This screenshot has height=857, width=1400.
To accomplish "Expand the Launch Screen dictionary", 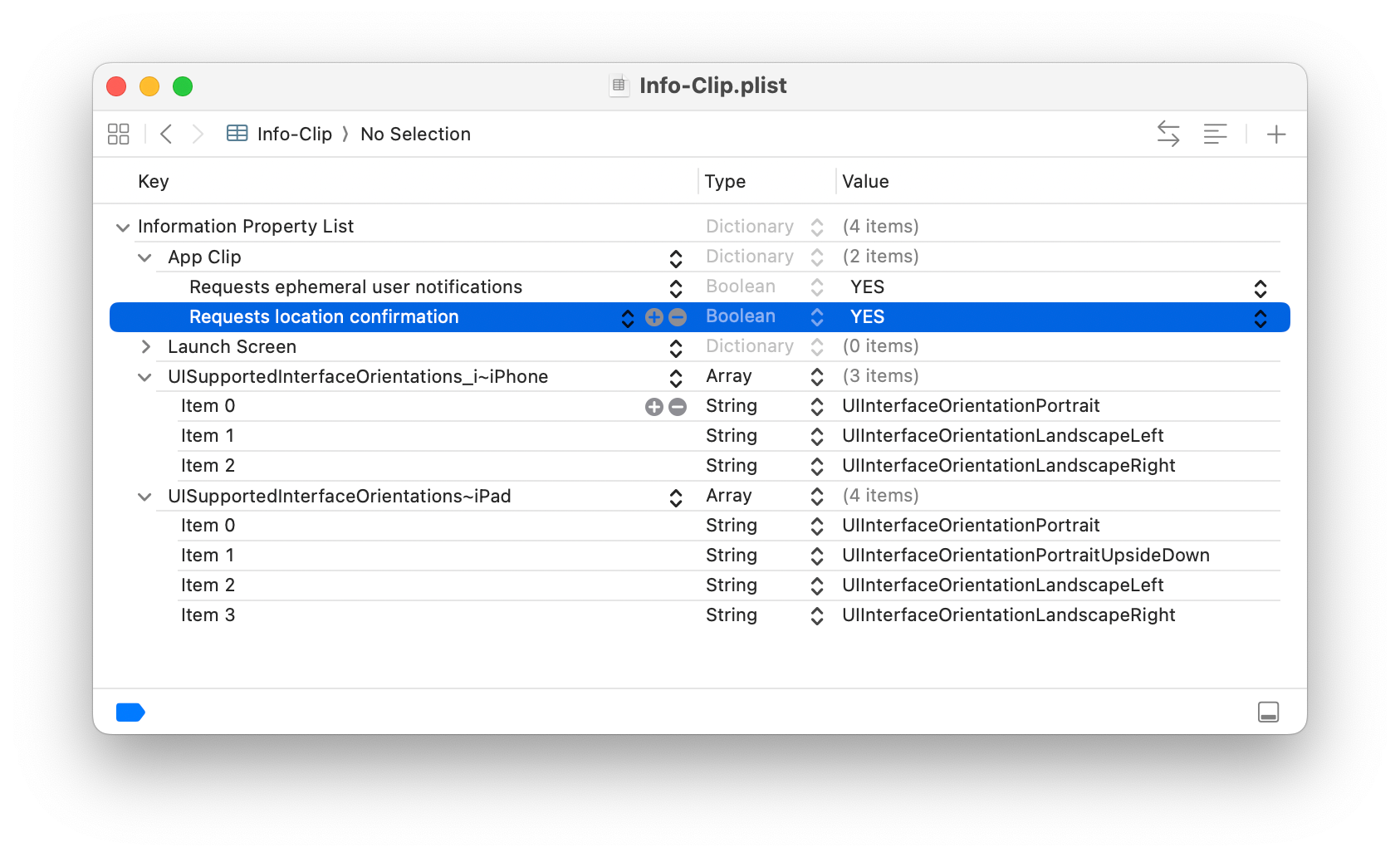I will click(x=145, y=346).
